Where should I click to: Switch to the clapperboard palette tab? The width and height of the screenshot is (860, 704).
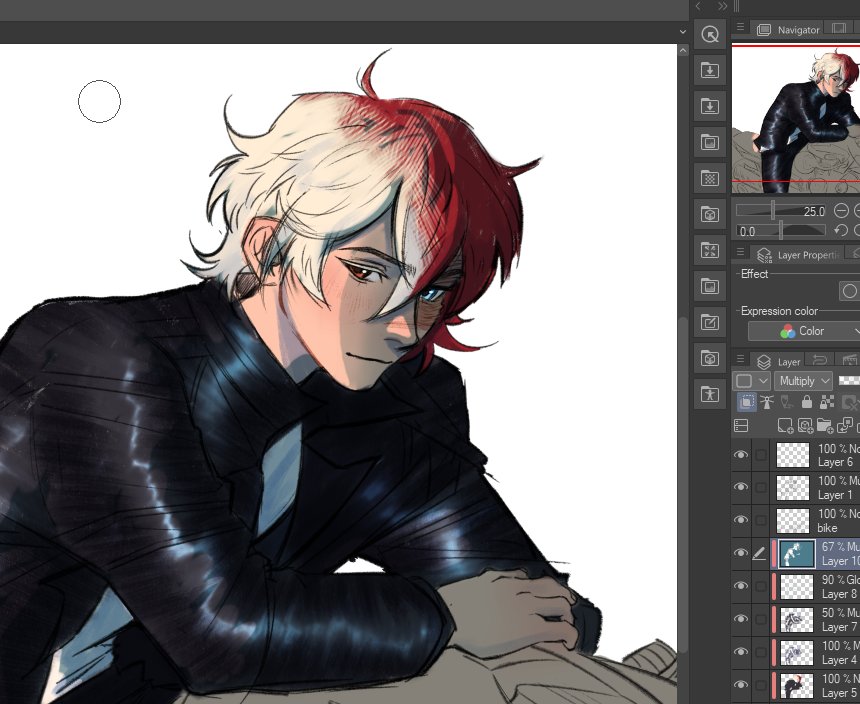849,360
